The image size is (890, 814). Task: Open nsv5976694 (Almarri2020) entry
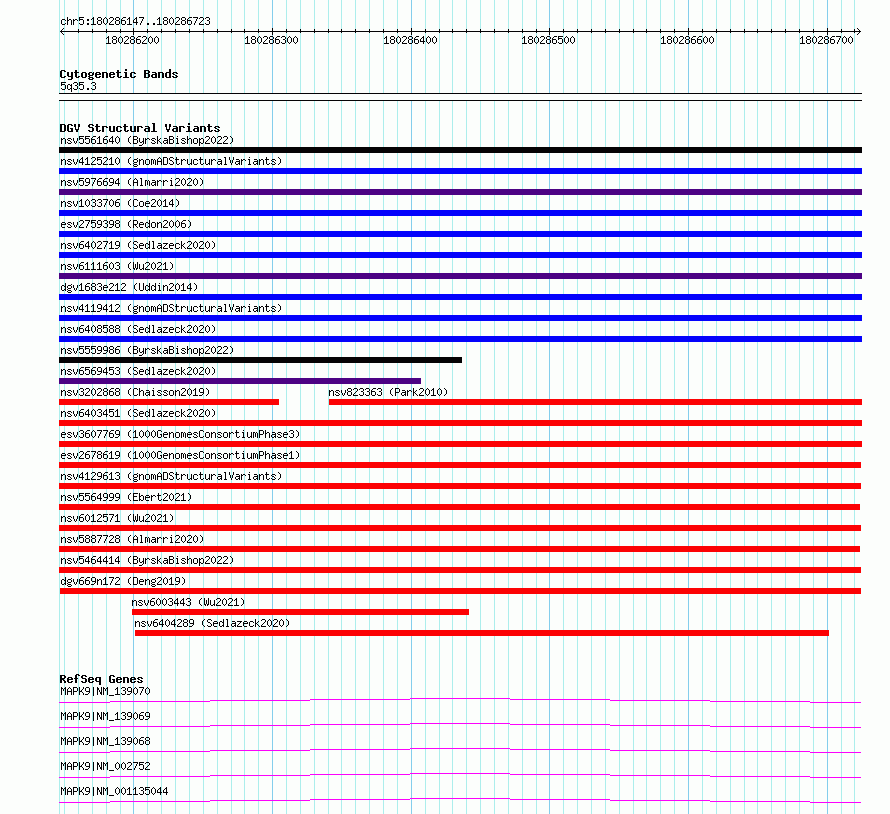[x=132, y=182]
